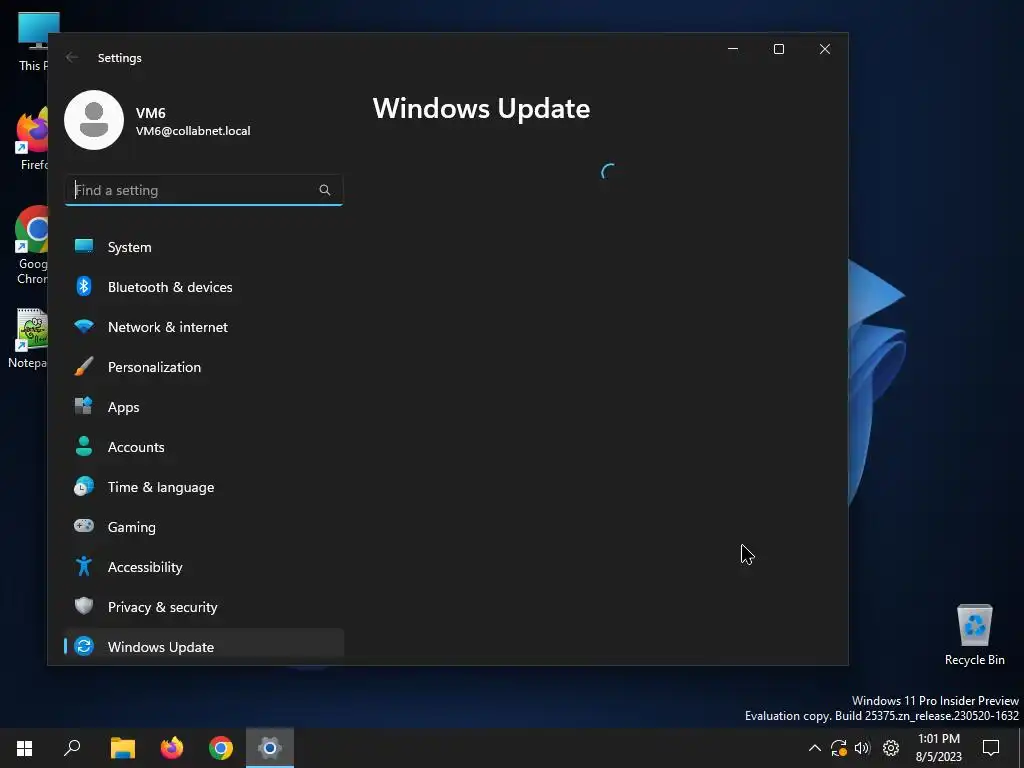Select the Recycle Bin desktop icon
The image size is (1024, 768).
click(974, 635)
